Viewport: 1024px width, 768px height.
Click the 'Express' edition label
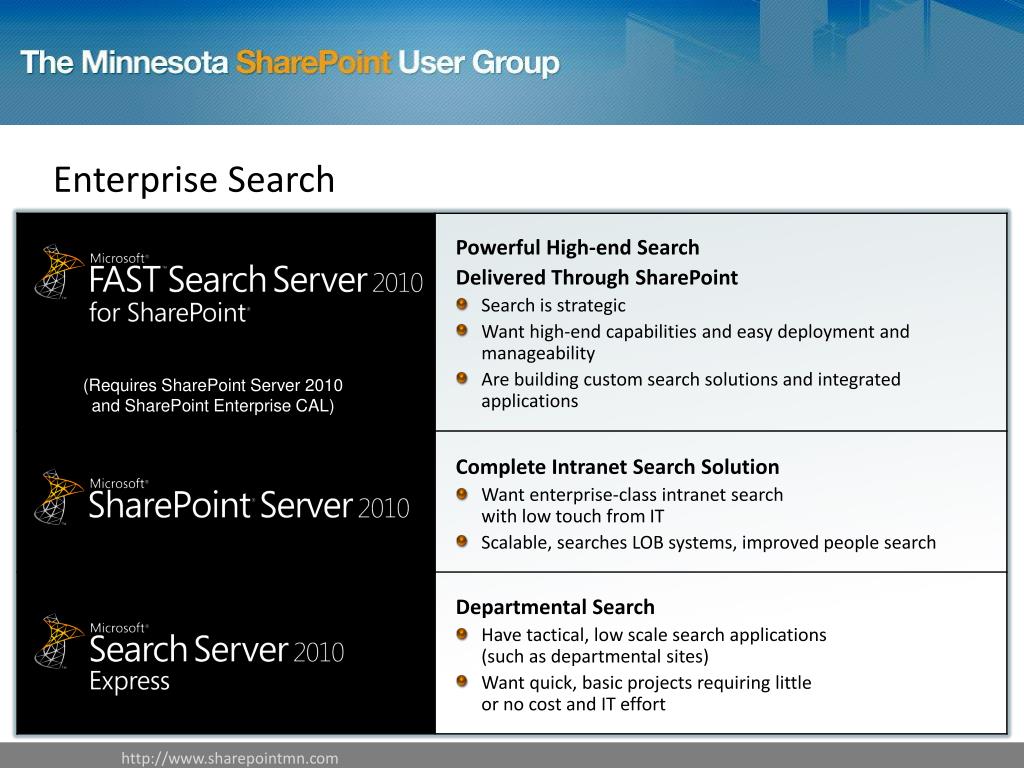click(129, 682)
